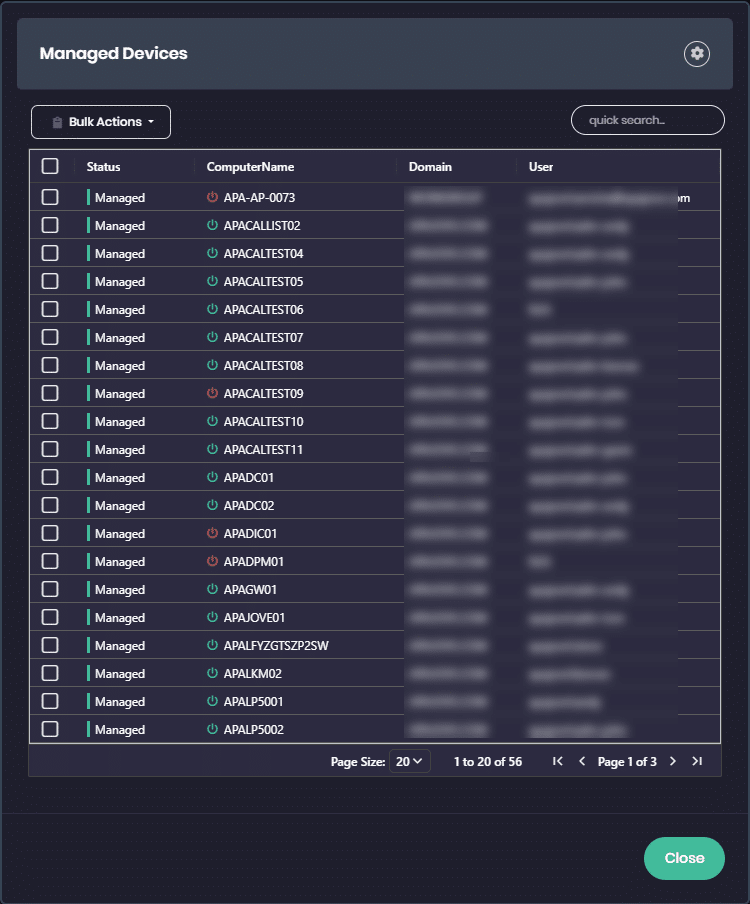The width and height of the screenshot is (750, 904).
Task: Jump to last page arrow
Action: pos(698,761)
